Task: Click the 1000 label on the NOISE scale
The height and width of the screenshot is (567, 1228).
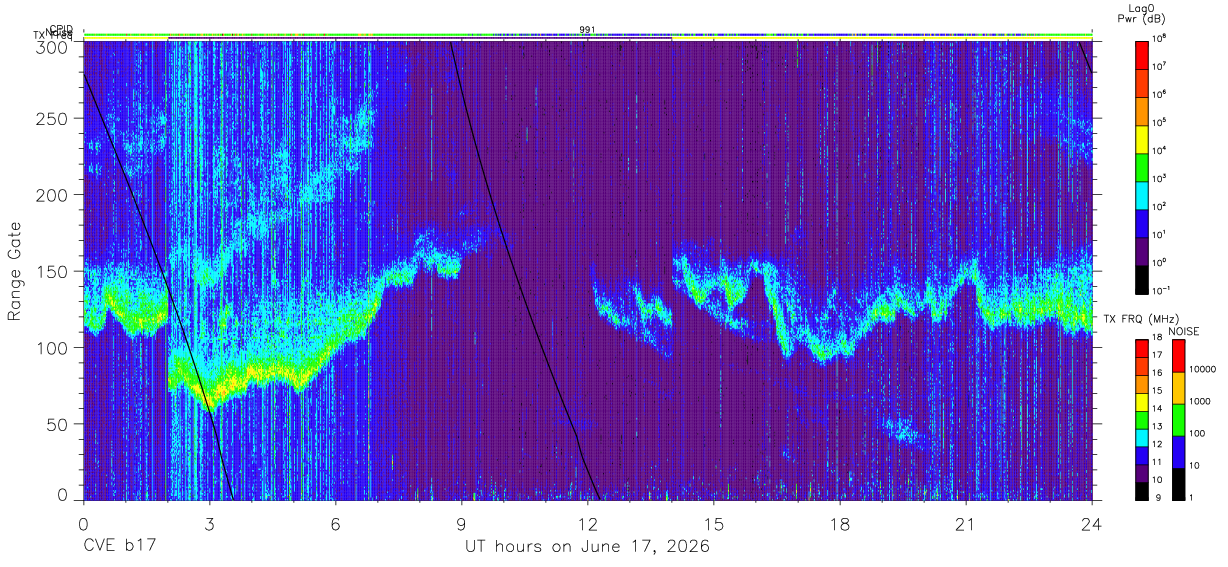Action: click(x=1202, y=401)
